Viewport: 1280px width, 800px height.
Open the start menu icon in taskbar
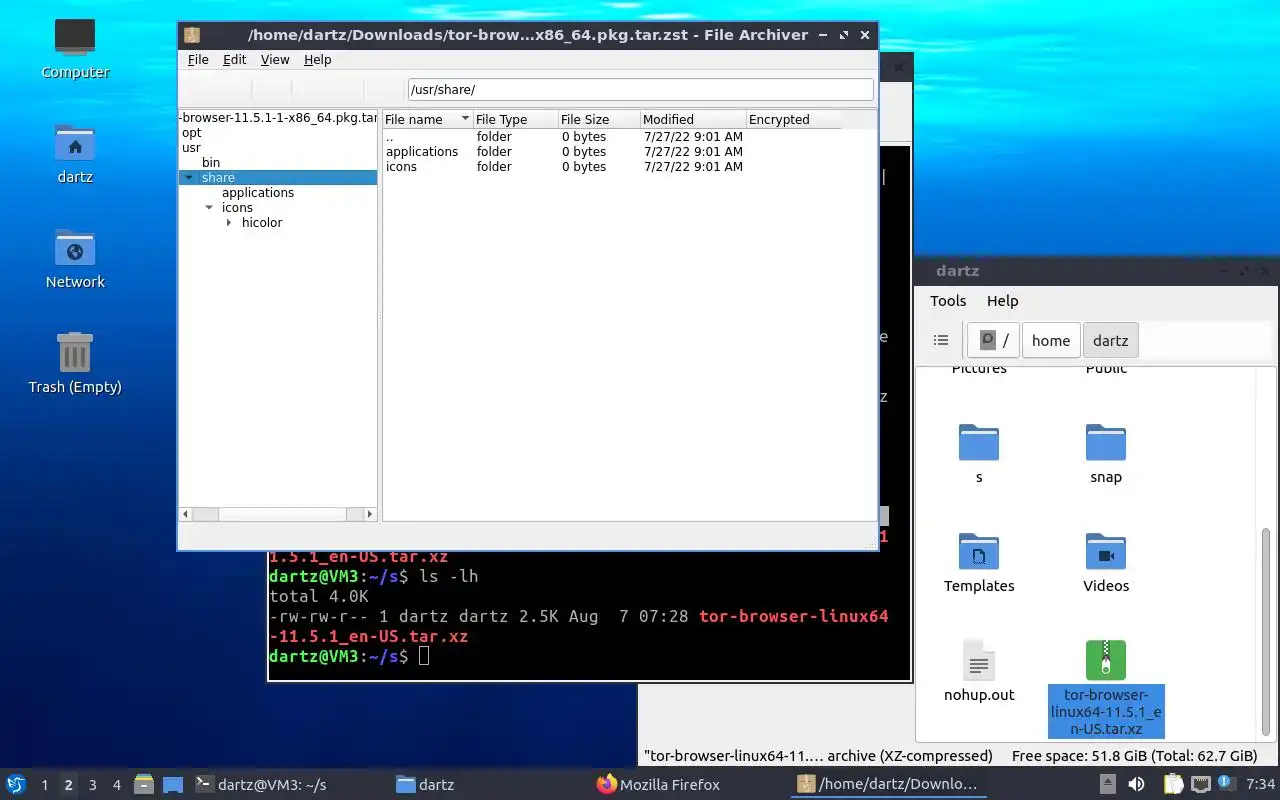pos(15,785)
